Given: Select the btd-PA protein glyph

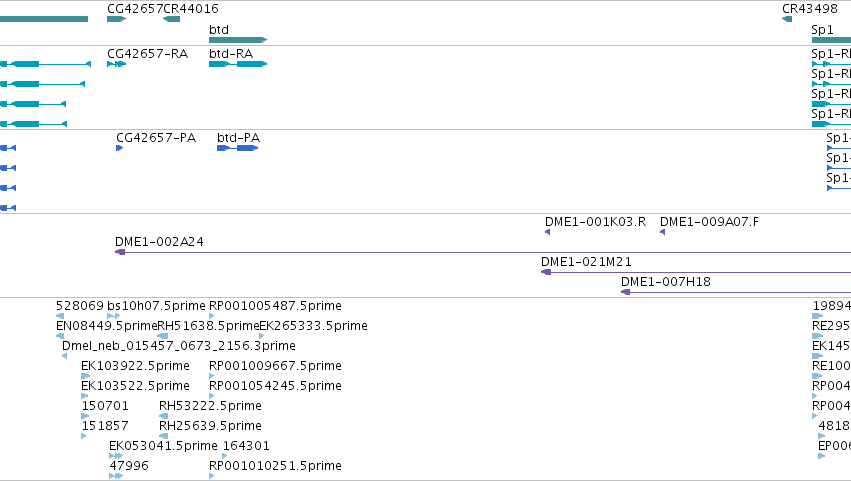Looking at the screenshot, I should [237, 148].
